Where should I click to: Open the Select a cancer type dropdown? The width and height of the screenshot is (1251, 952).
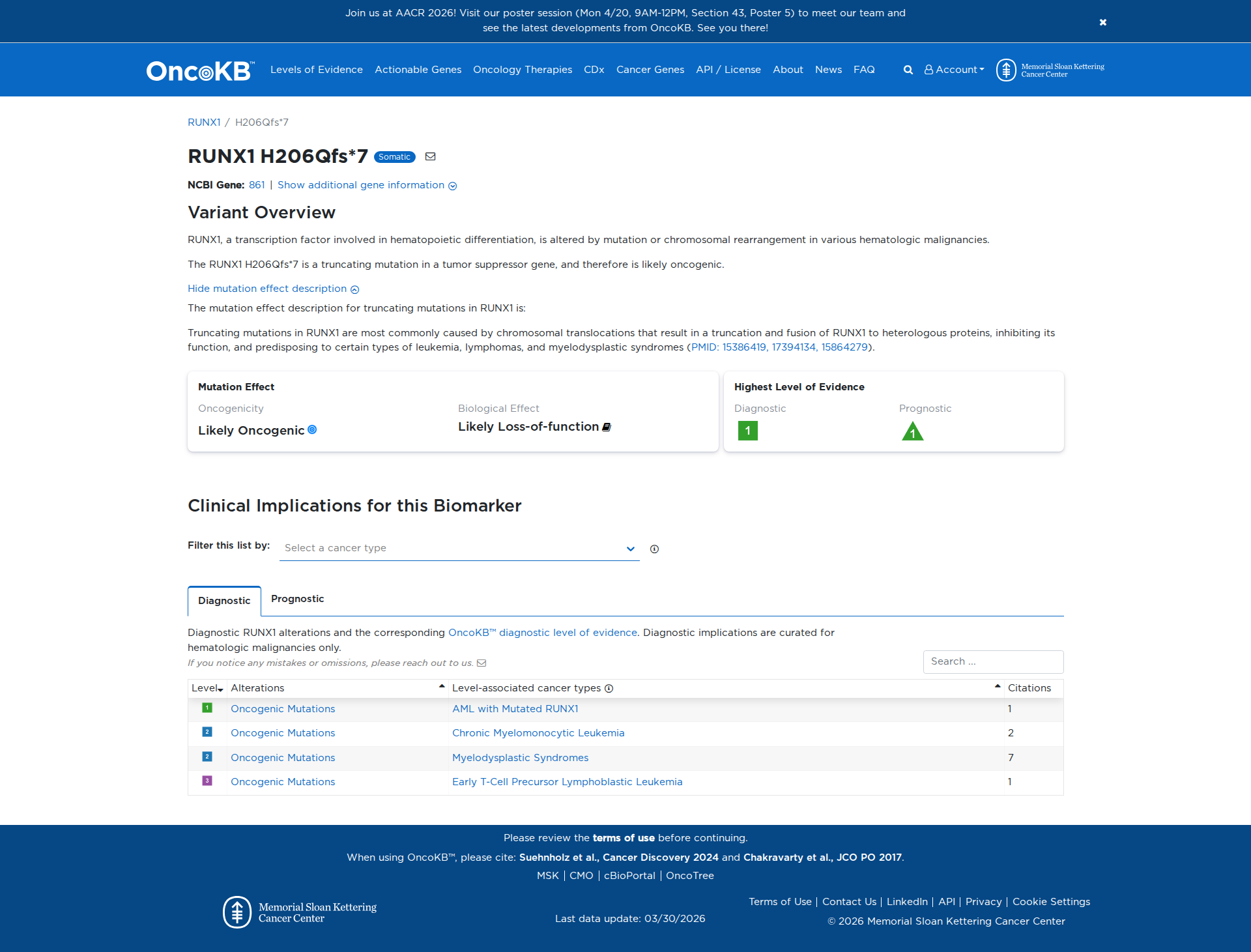pos(459,548)
